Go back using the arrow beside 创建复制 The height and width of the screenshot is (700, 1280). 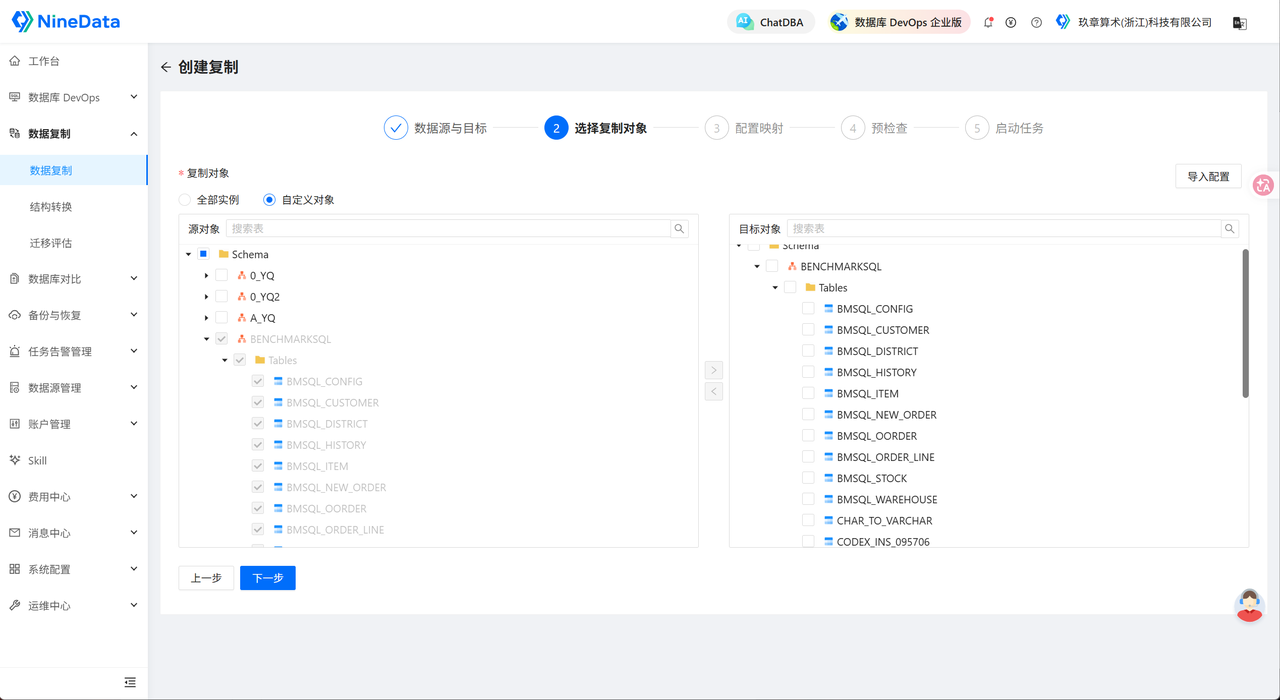click(166, 67)
